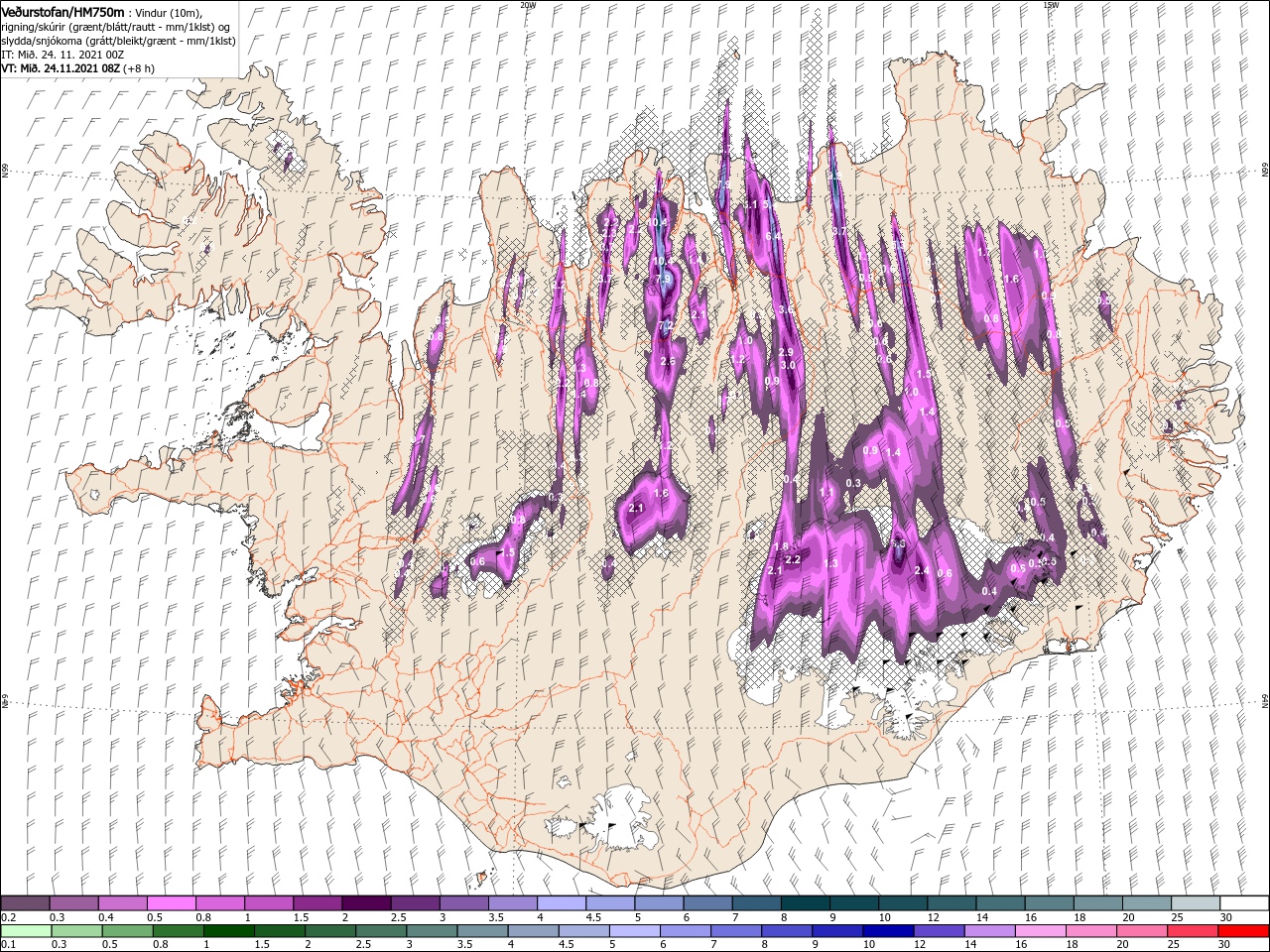Click upper legend swatch starting at 1.5

317,902
